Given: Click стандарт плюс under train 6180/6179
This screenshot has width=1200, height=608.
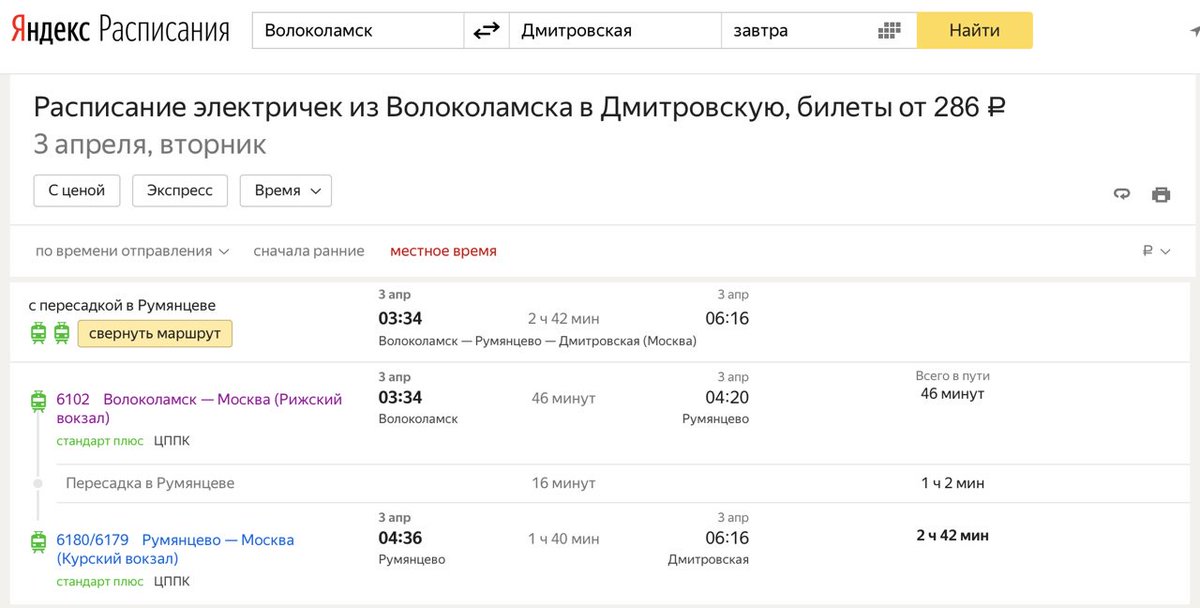Looking at the screenshot, I should [100, 581].
